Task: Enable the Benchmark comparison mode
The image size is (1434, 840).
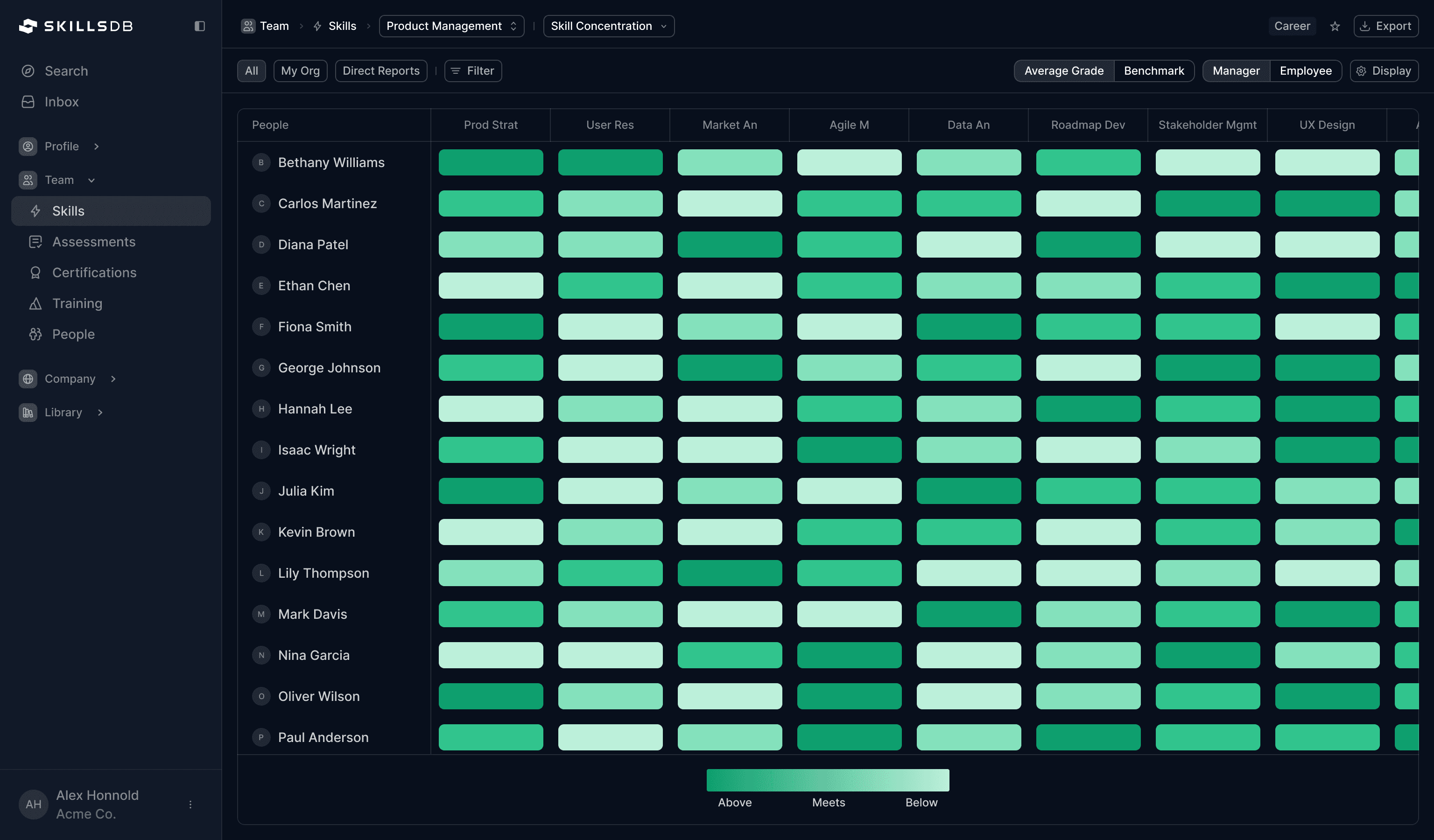Action: click(x=1153, y=70)
